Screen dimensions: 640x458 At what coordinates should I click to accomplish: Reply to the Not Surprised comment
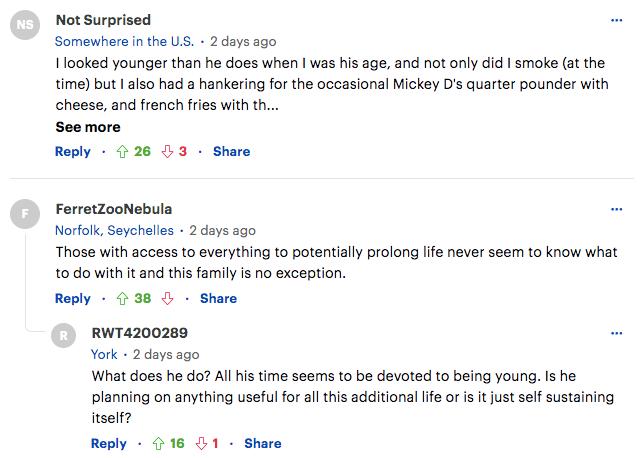pos(73,152)
